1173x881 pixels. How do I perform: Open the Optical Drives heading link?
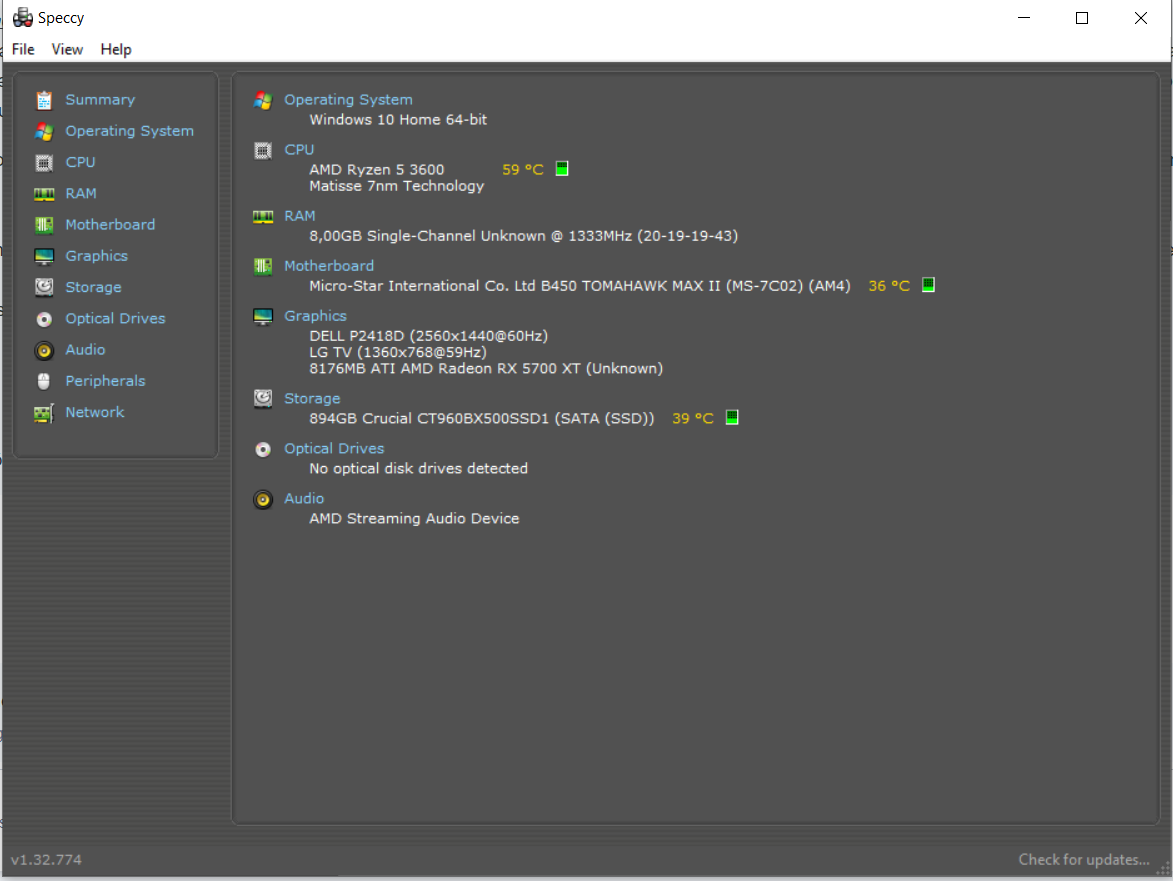(334, 449)
